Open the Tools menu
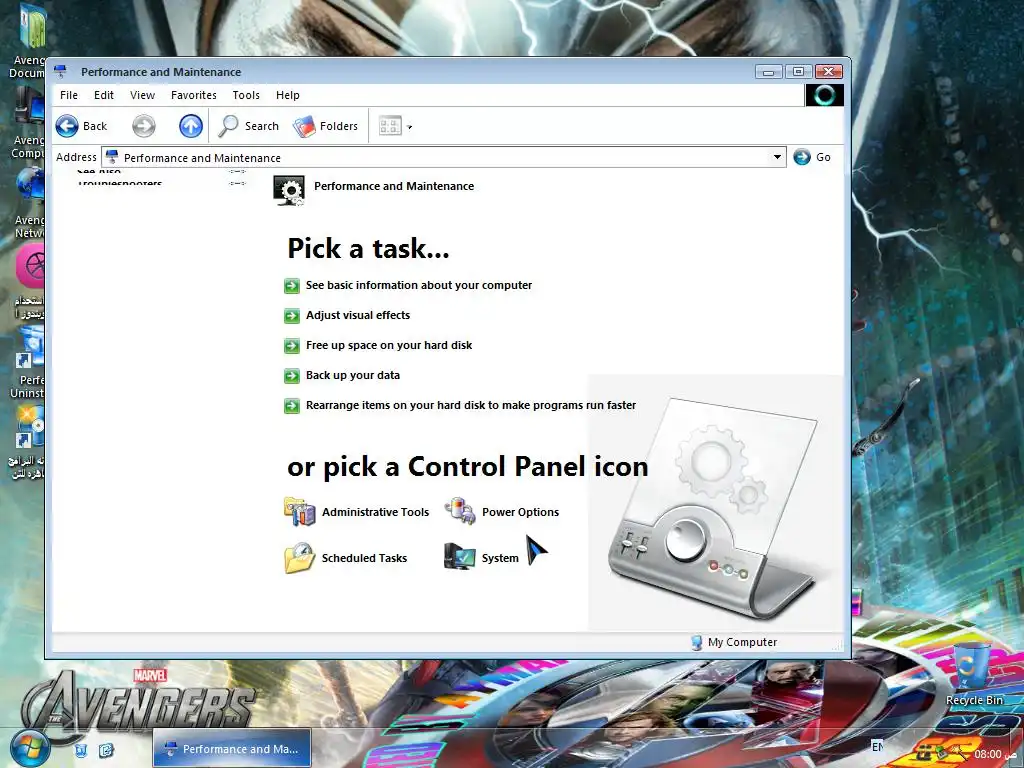 tap(246, 95)
